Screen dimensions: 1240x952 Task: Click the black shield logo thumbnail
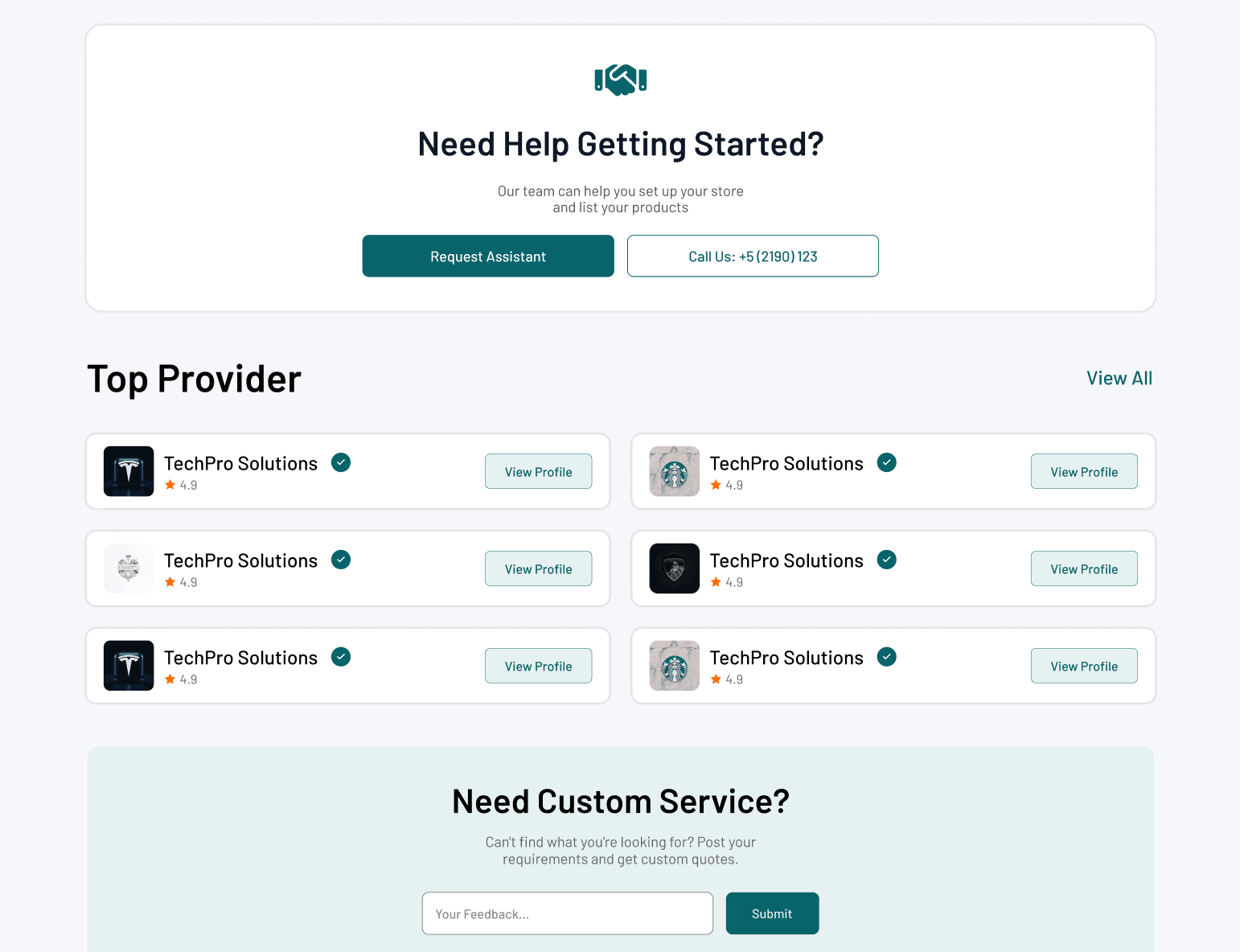click(x=675, y=568)
